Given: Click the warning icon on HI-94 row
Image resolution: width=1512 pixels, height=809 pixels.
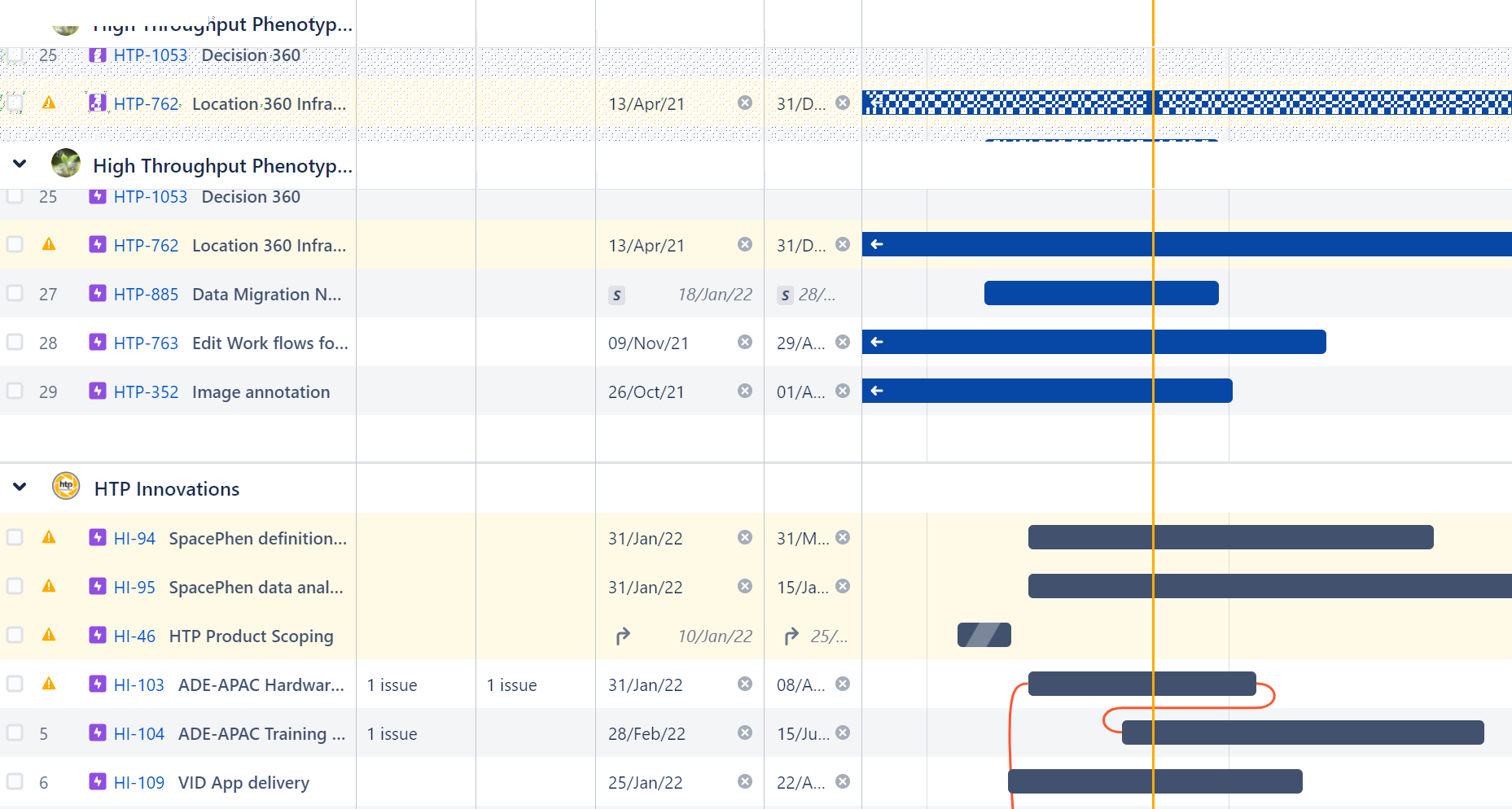Looking at the screenshot, I should pos(49,537).
